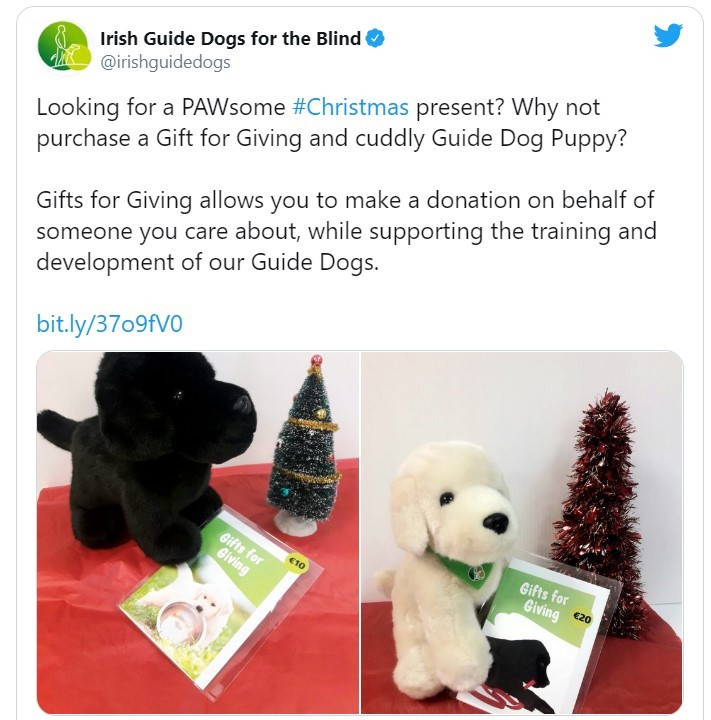The width and height of the screenshot is (711, 720).
Task: Click the blue verified badge icon
Action: pyautogui.click(x=375, y=39)
